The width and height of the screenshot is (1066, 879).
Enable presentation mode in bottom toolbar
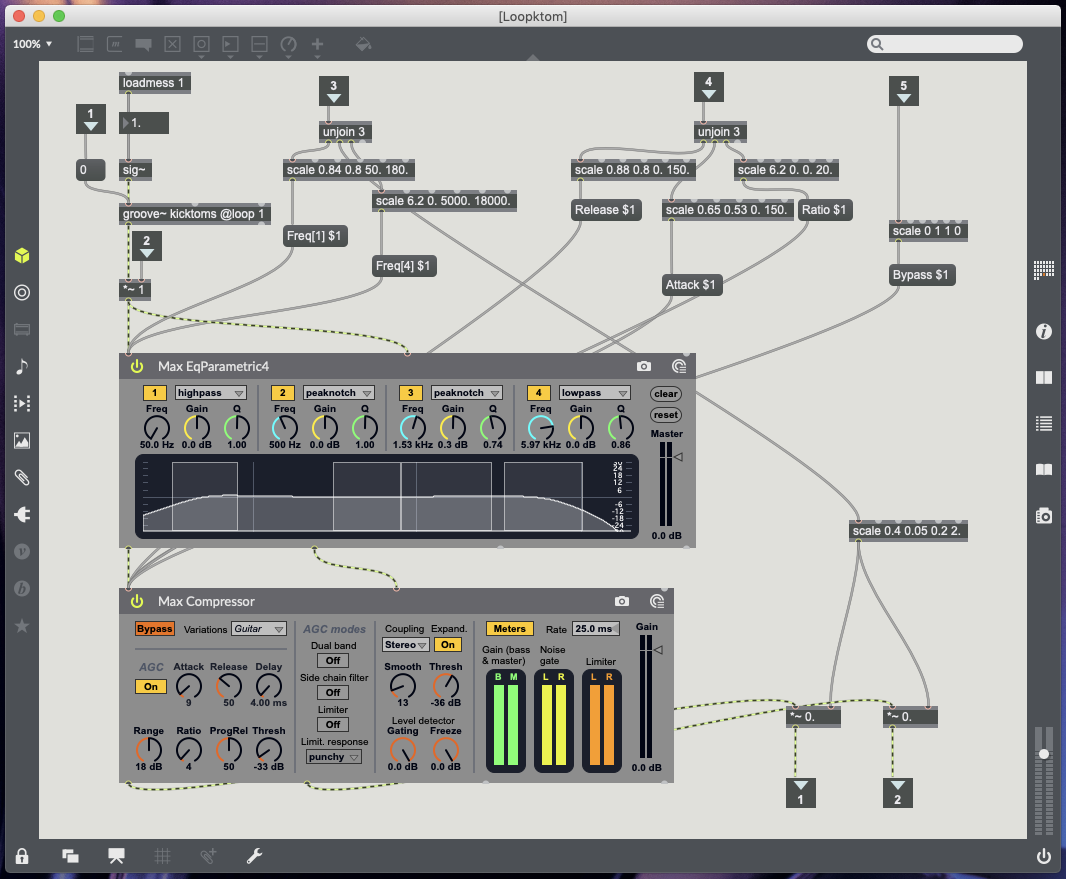pyautogui.click(x=116, y=856)
